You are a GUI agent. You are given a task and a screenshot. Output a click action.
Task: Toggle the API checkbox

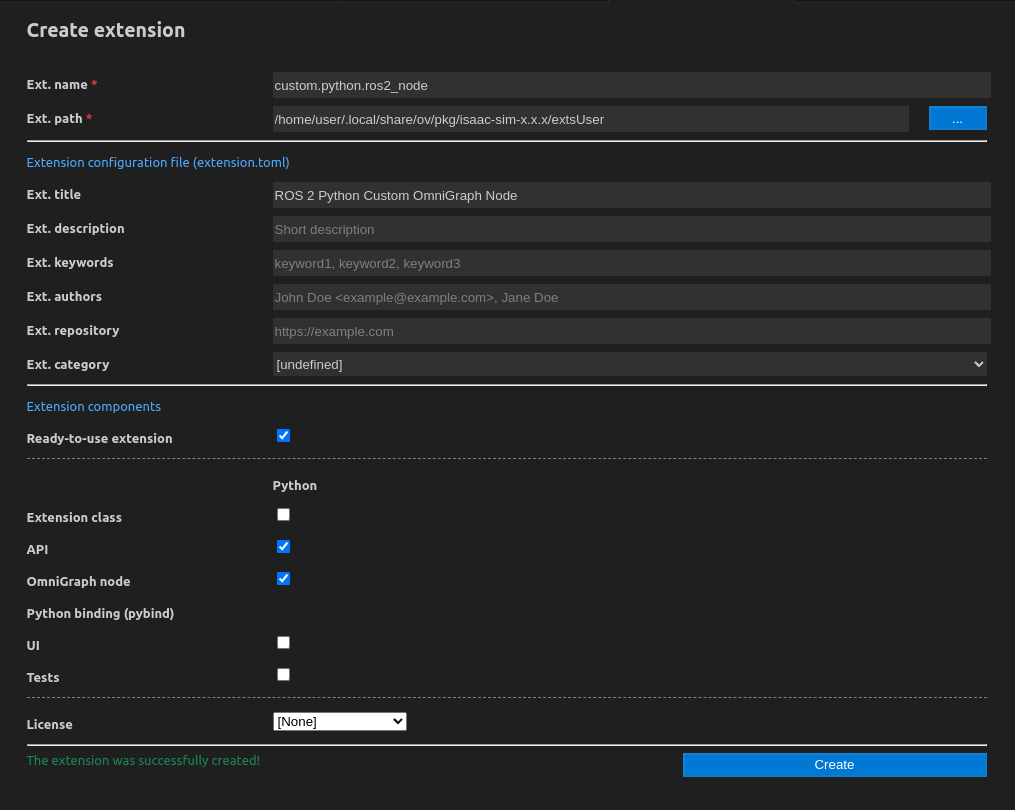click(283, 547)
